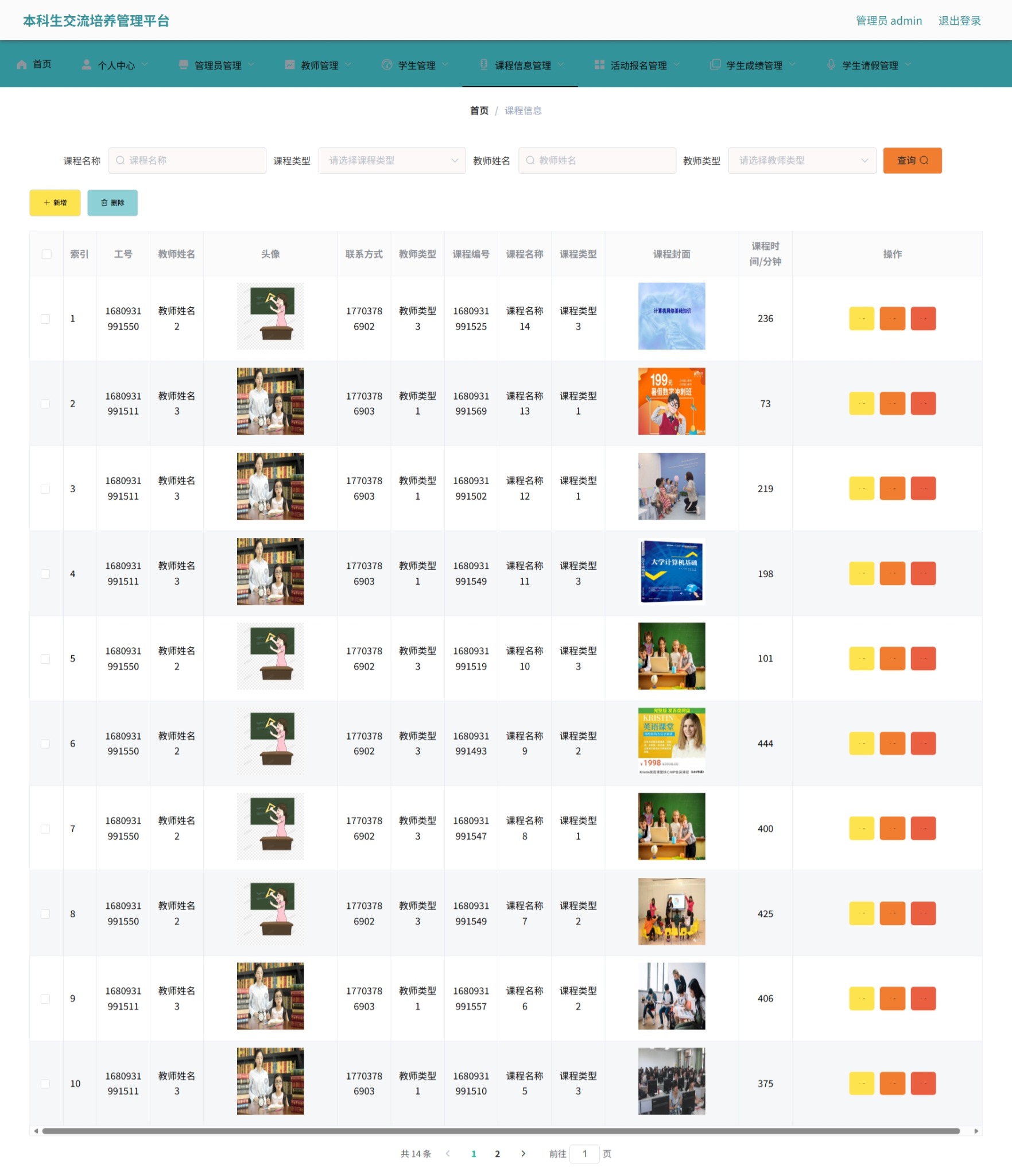
Task: Click the 查询 search button
Action: pos(912,160)
